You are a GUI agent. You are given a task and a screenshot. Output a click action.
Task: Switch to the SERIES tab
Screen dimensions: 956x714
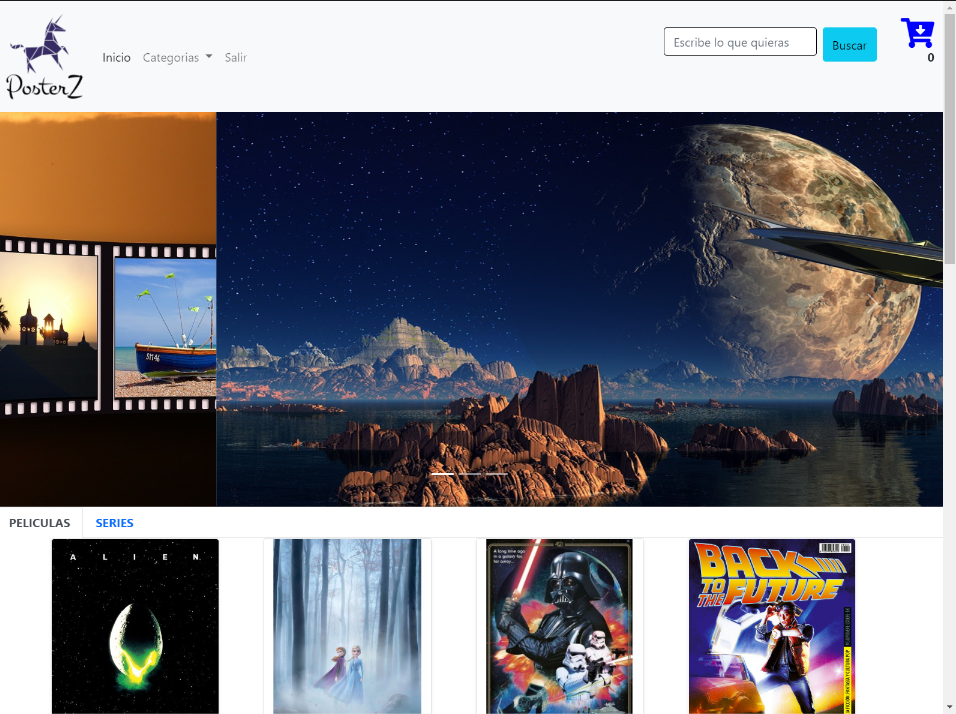click(x=114, y=523)
